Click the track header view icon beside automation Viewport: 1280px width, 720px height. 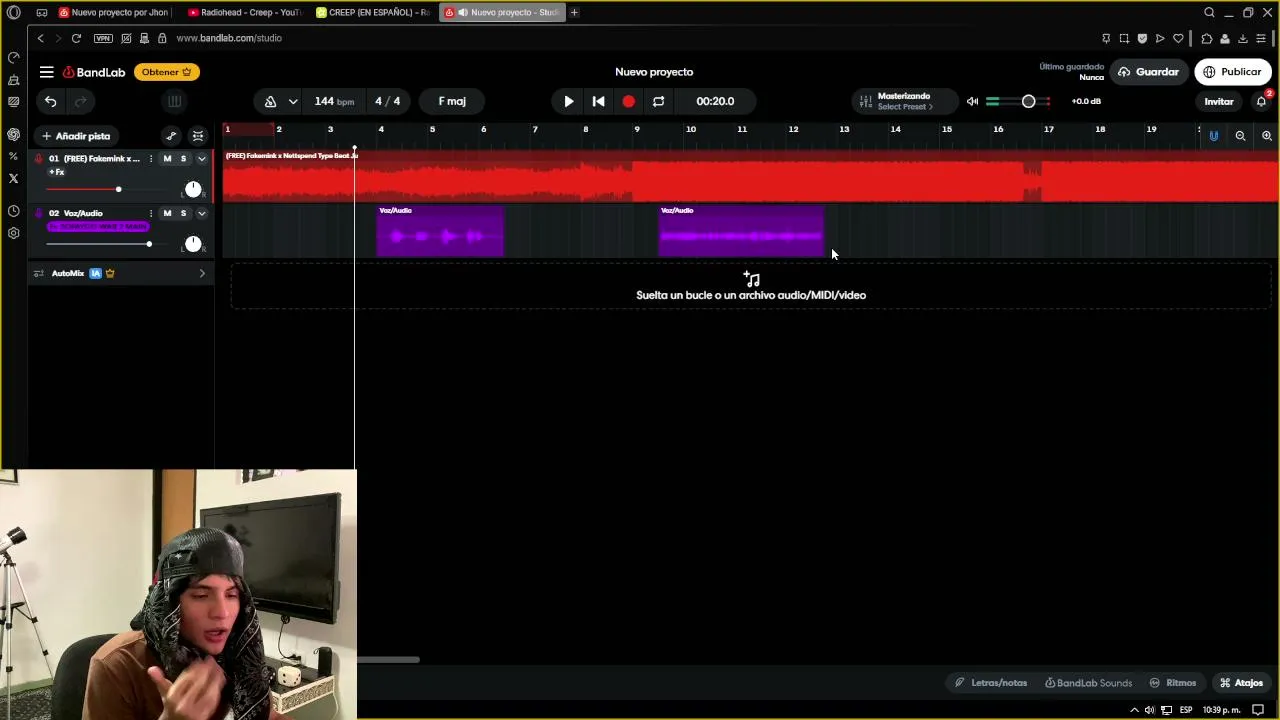(x=198, y=136)
